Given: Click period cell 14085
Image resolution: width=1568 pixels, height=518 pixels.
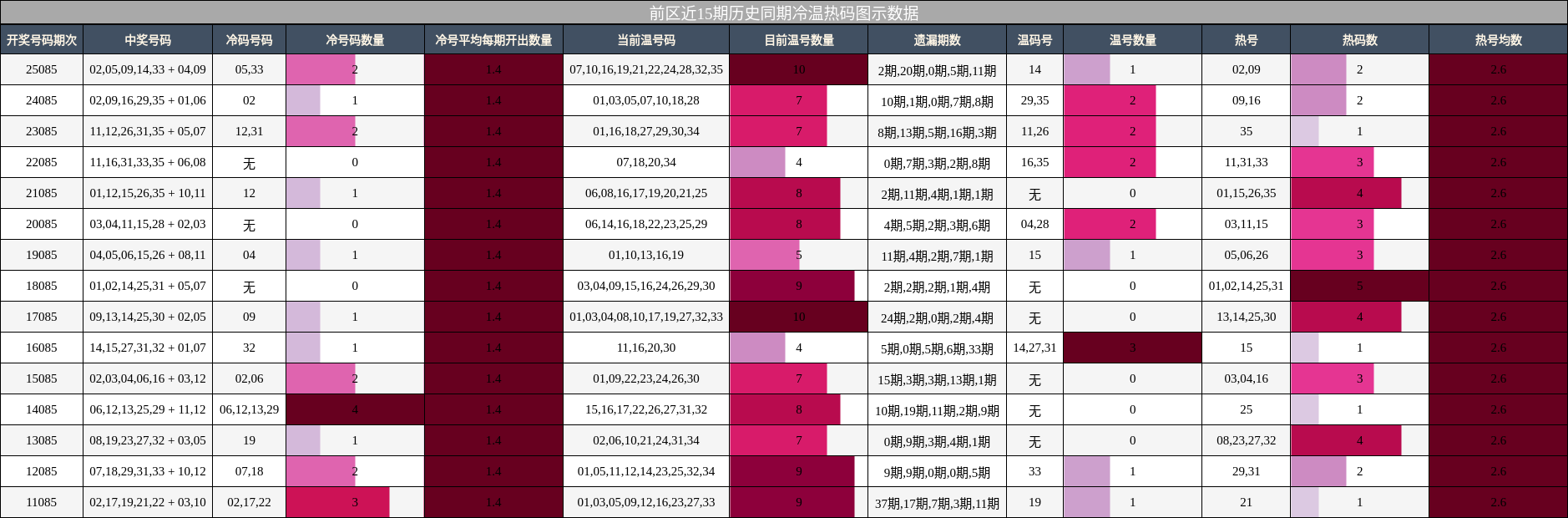Looking at the screenshot, I should click(x=42, y=409).
